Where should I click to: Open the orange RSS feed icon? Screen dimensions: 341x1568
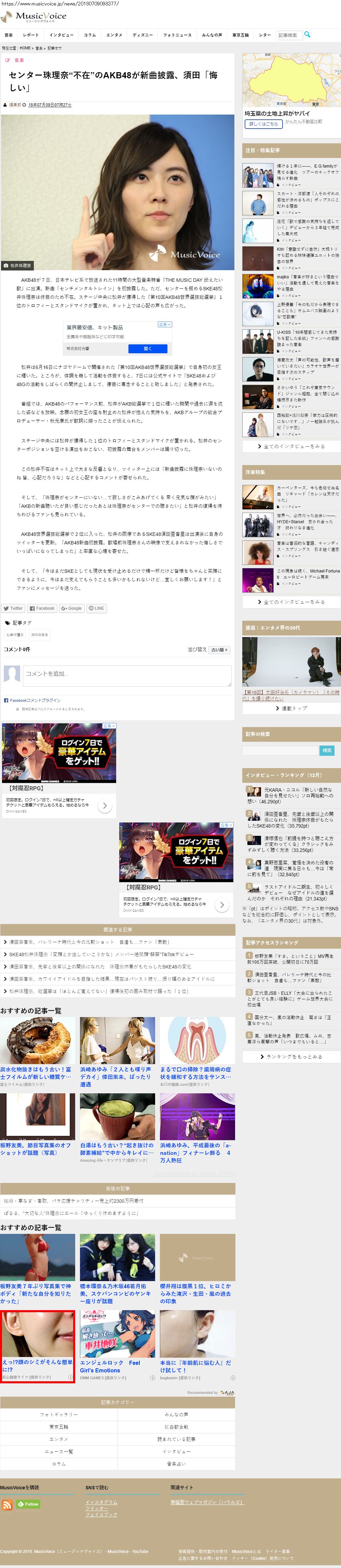pos(7,1505)
